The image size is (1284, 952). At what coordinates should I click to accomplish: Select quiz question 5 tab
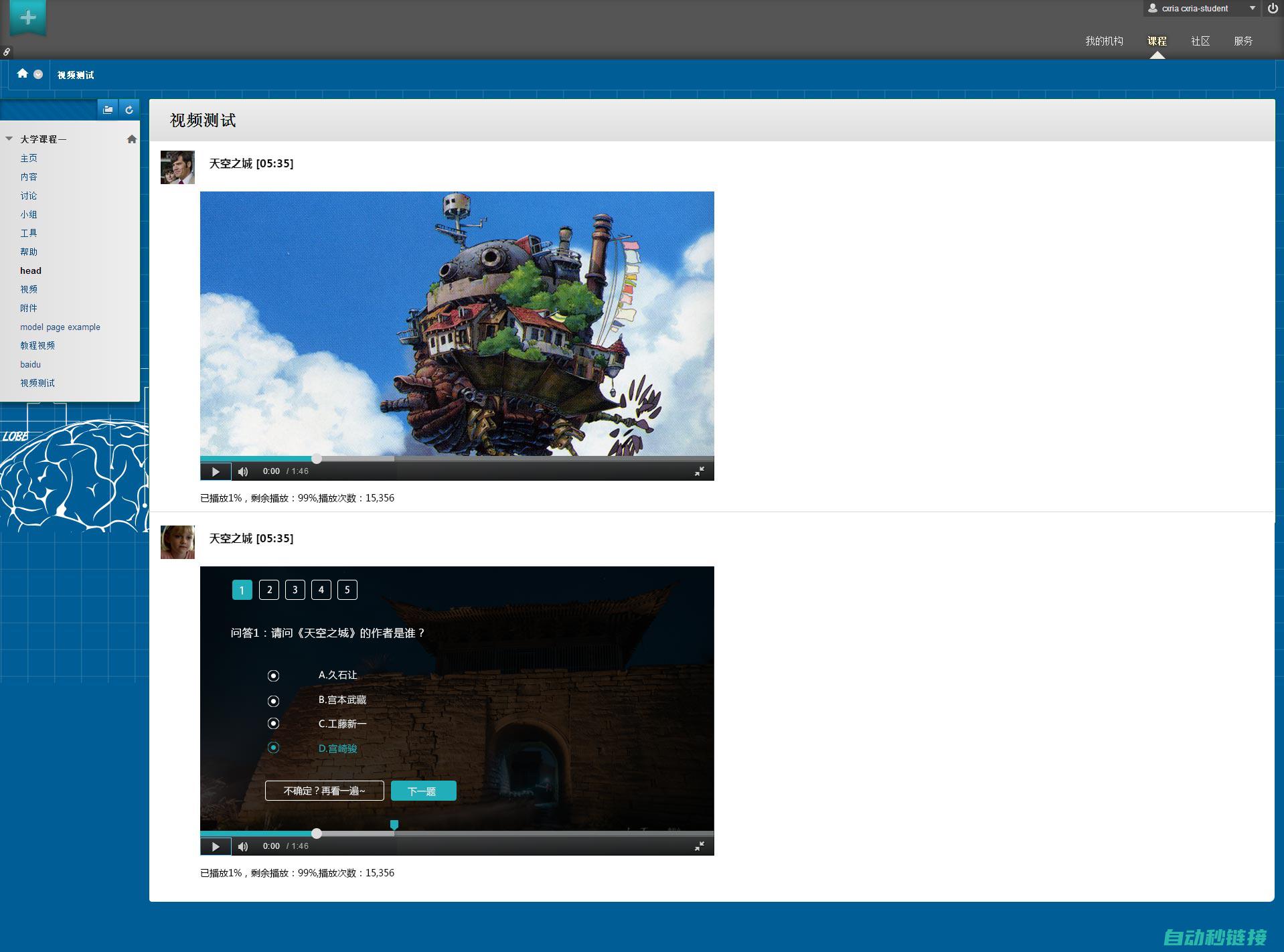(x=347, y=590)
